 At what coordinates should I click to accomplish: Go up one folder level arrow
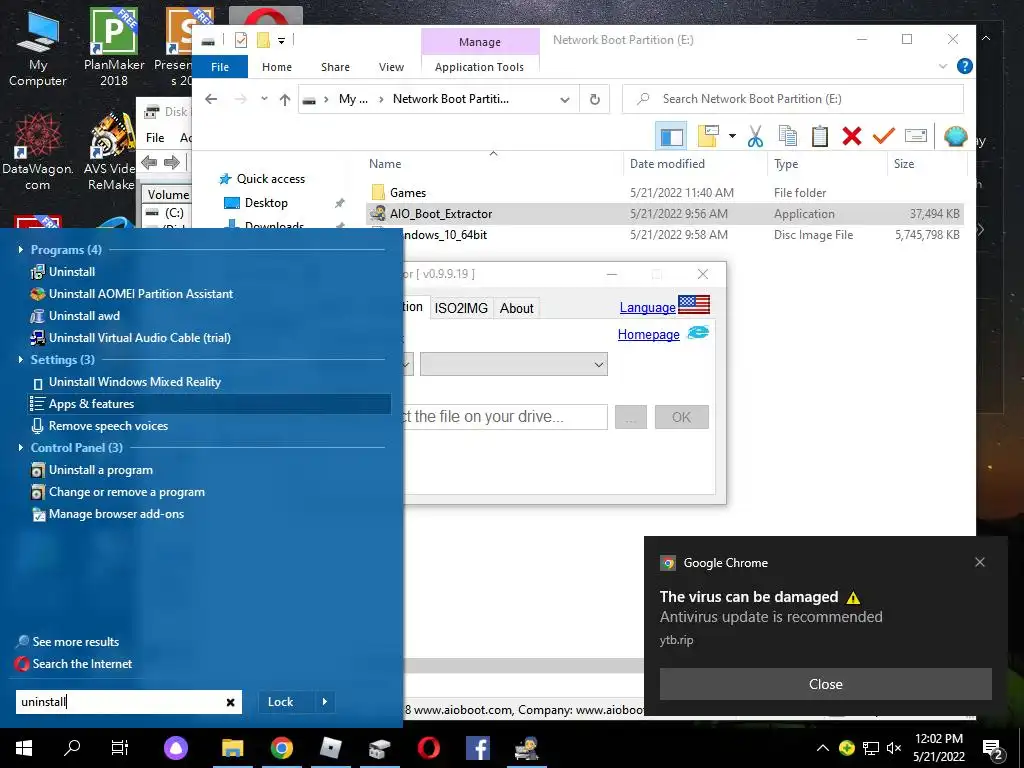(285, 99)
